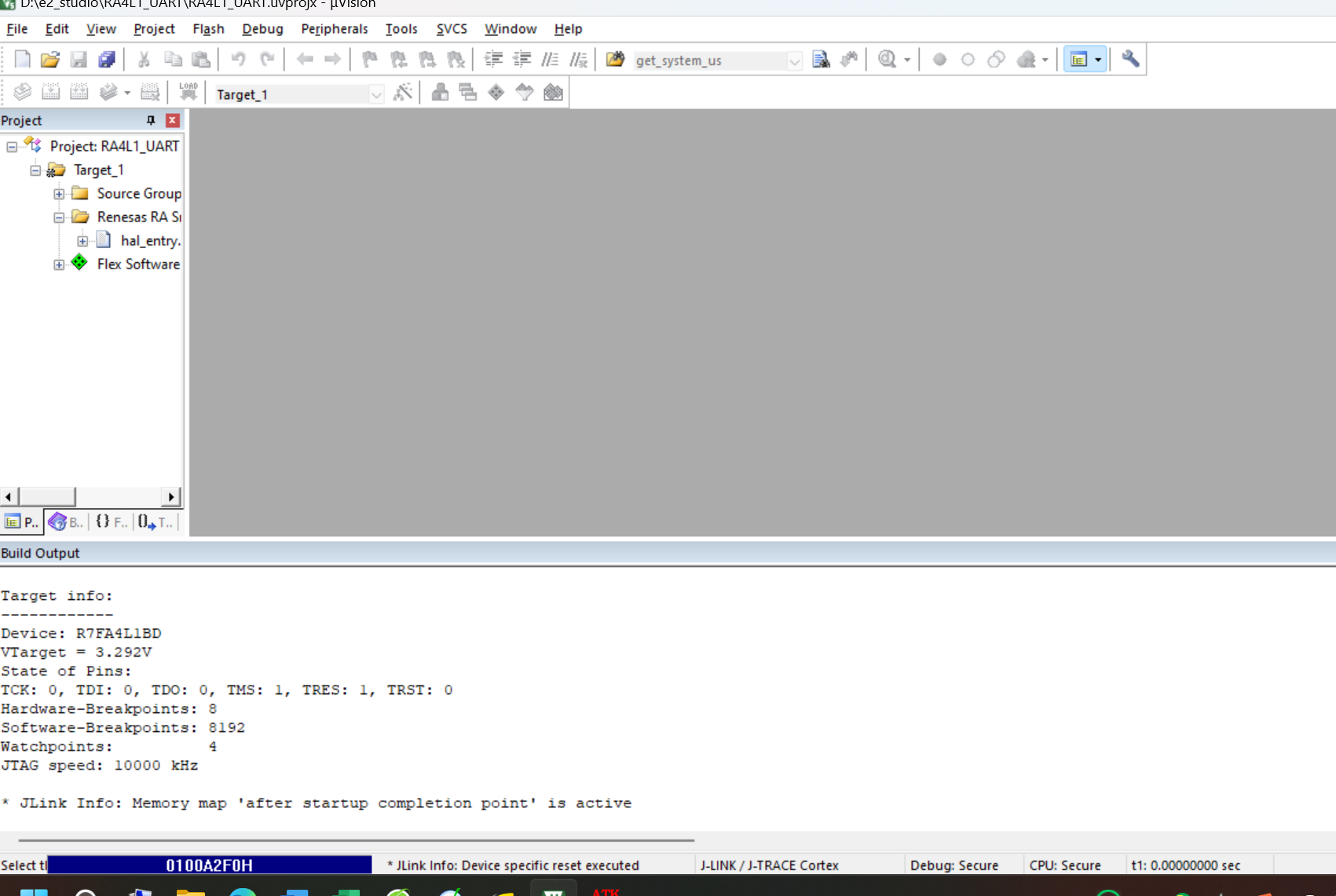1336x896 pixels.
Task: Open the get_system_us find dropdown arrow
Action: tap(795, 61)
